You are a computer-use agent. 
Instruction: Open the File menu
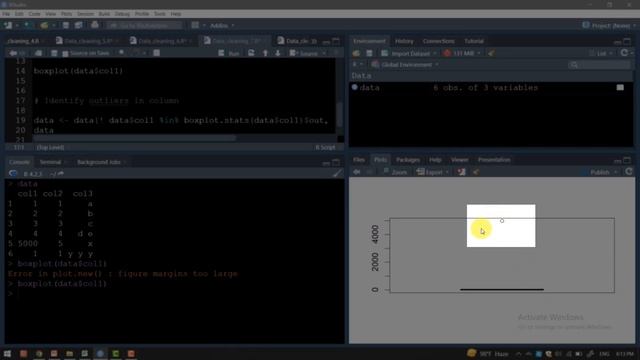[6, 14]
